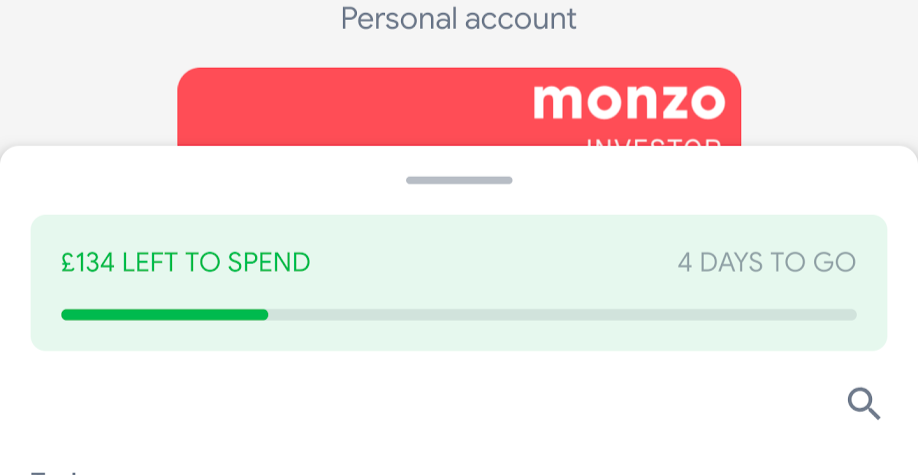
Task: Tap the £134 LEFT TO SPEND text
Action: [x=186, y=262]
